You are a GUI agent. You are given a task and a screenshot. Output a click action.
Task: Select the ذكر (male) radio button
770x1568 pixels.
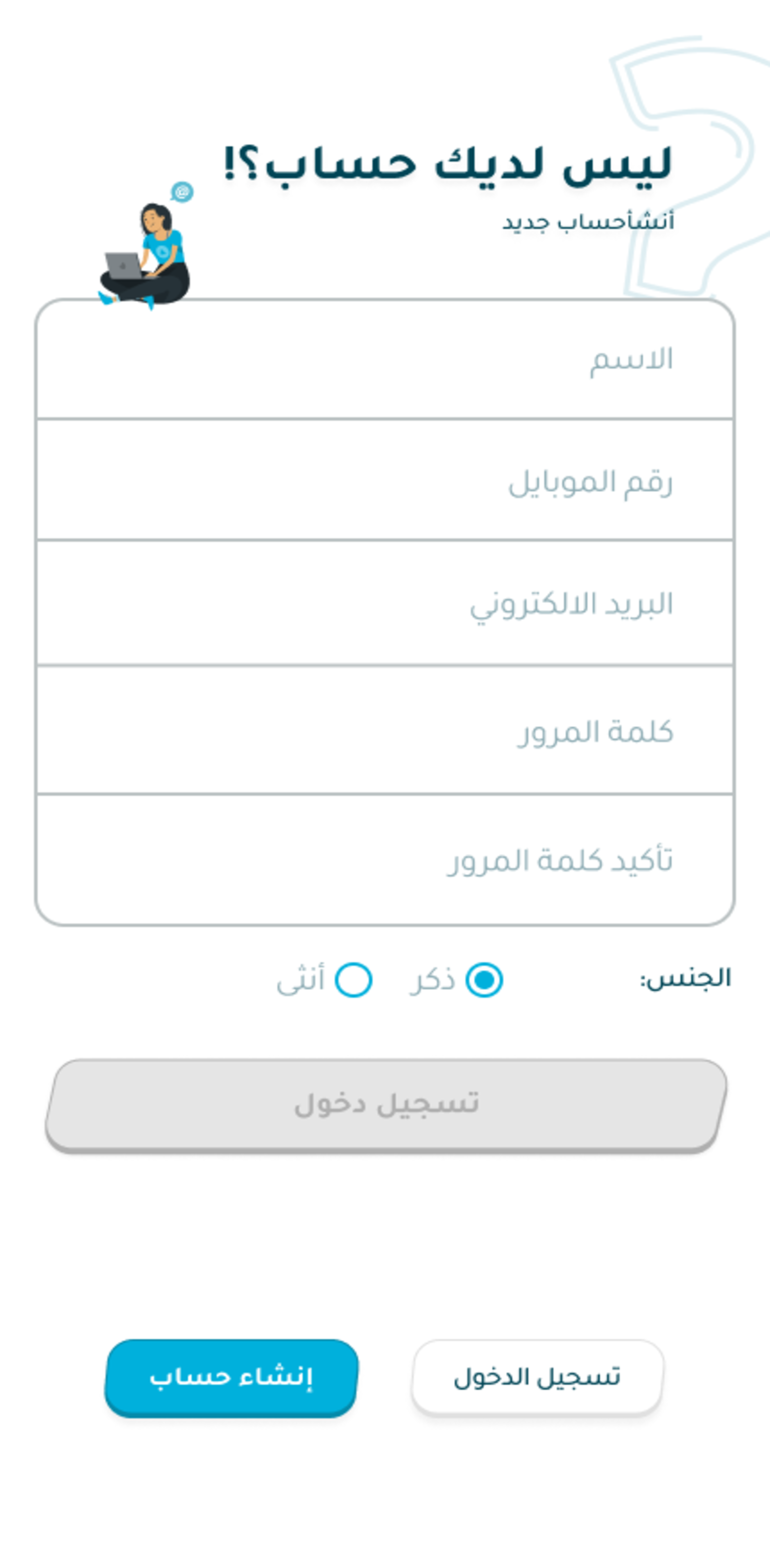tap(484, 980)
